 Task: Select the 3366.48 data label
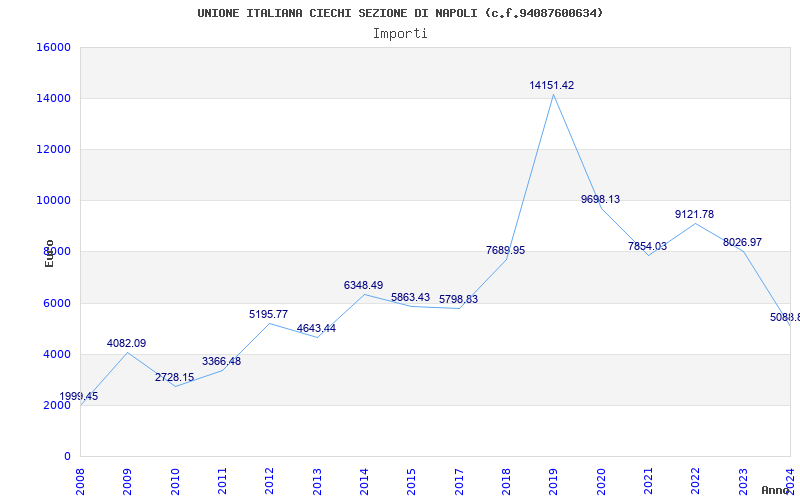click(x=221, y=361)
